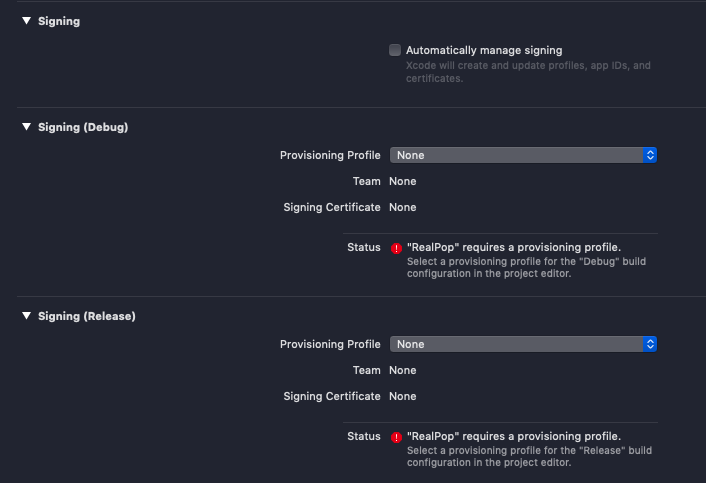Click the red error icon in Release status
The width and height of the screenshot is (706, 483).
pos(396,437)
